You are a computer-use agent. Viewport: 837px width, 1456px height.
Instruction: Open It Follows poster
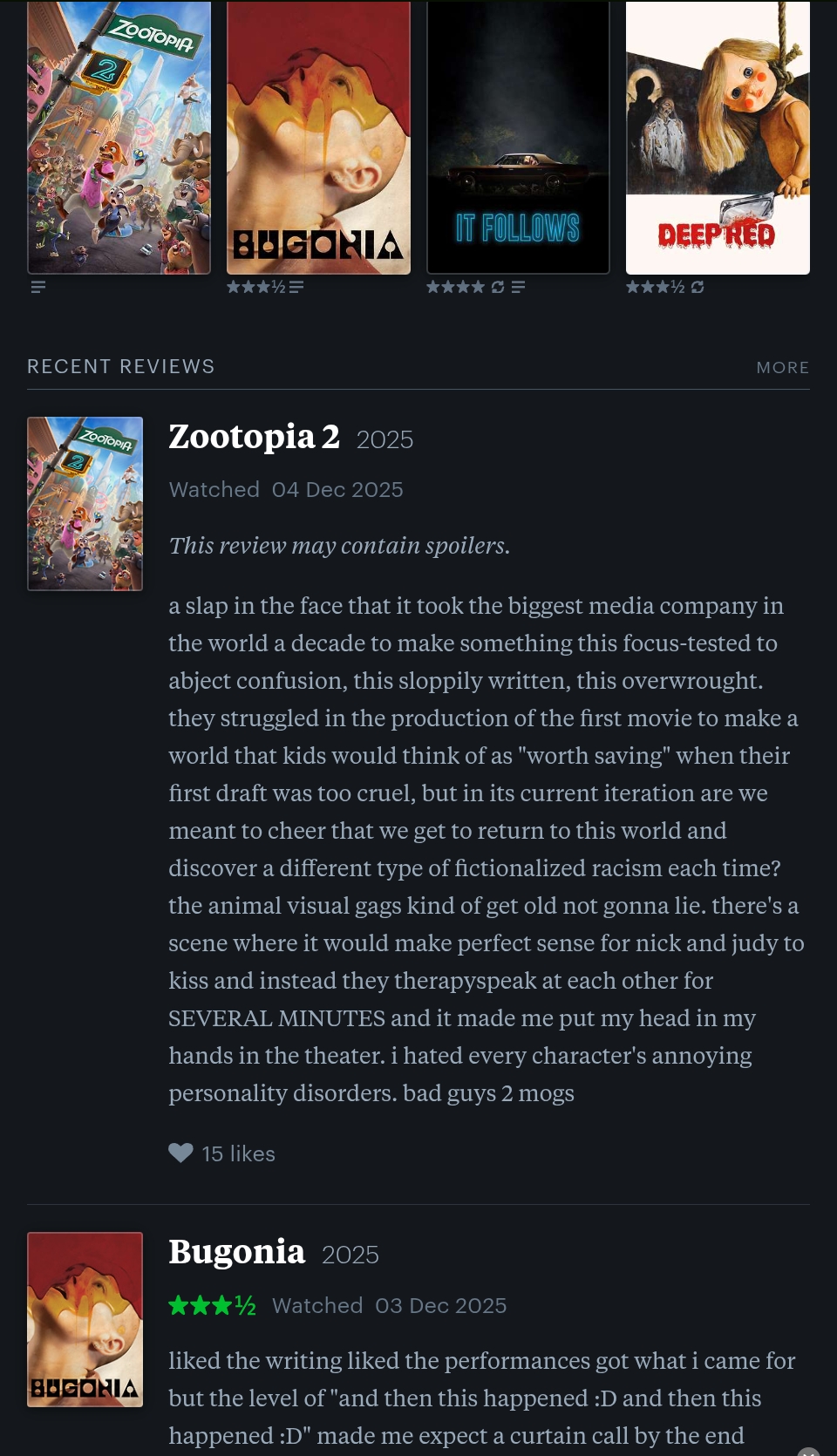[x=518, y=138]
